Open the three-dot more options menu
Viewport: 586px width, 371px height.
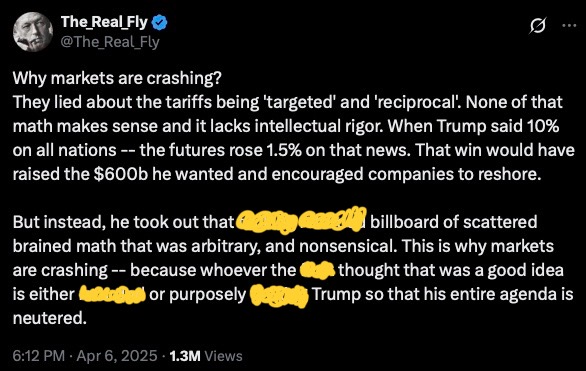pos(569,25)
